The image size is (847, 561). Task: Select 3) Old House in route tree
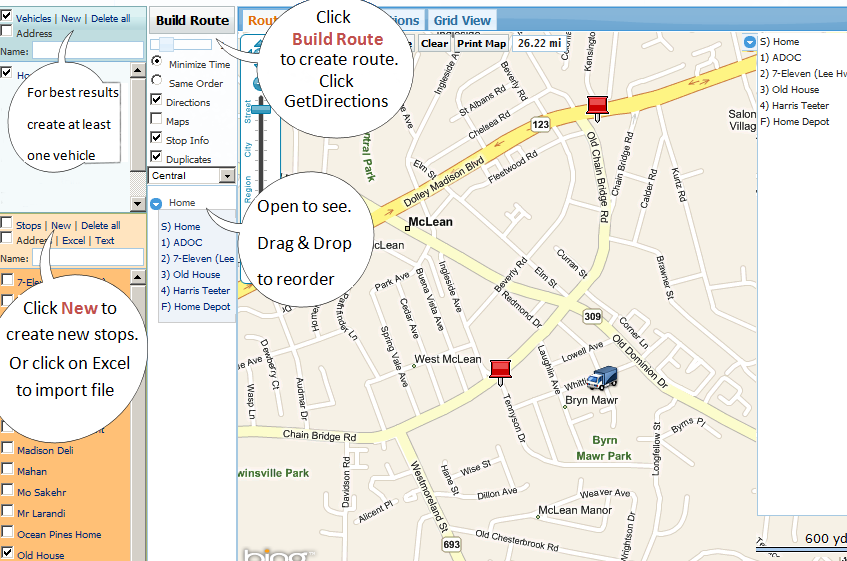point(190,275)
